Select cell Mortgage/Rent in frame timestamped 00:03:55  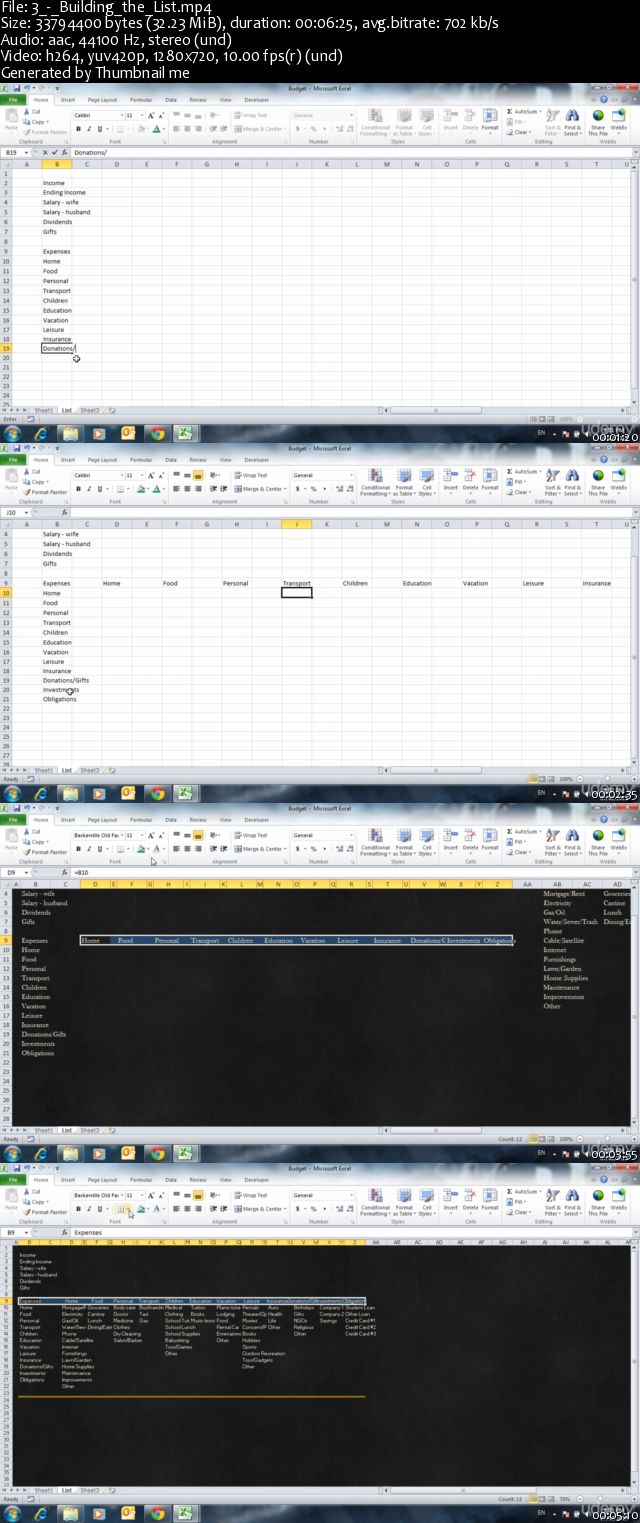(x=564, y=893)
